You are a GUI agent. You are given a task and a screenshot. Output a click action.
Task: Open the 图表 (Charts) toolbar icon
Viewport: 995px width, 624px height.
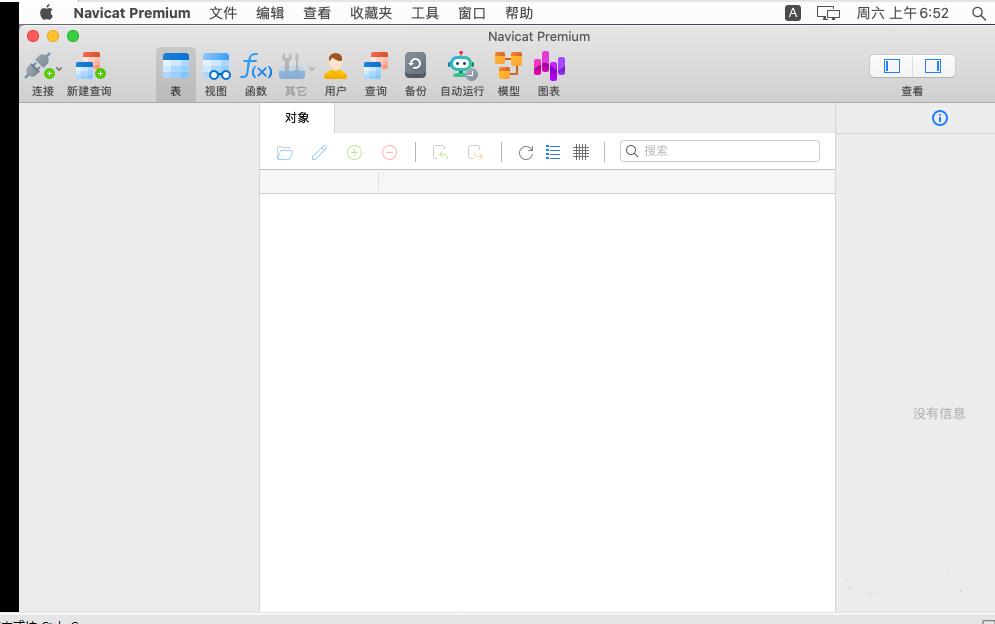(549, 68)
